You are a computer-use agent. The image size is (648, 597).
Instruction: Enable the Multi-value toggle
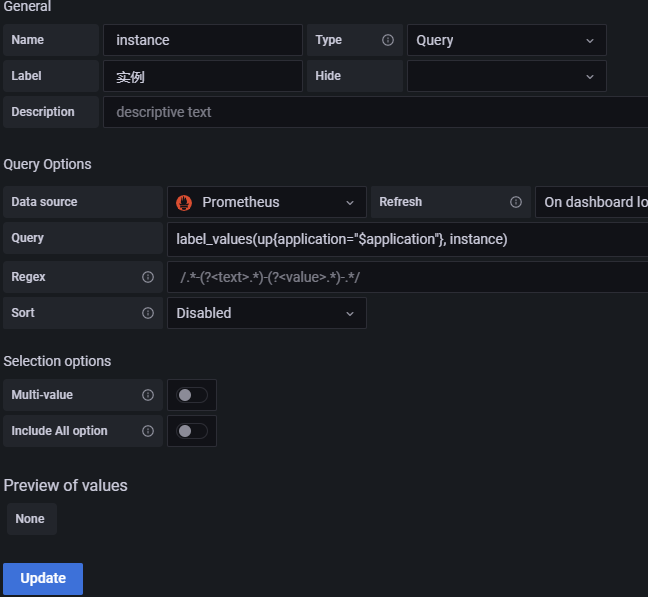click(192, 395)
